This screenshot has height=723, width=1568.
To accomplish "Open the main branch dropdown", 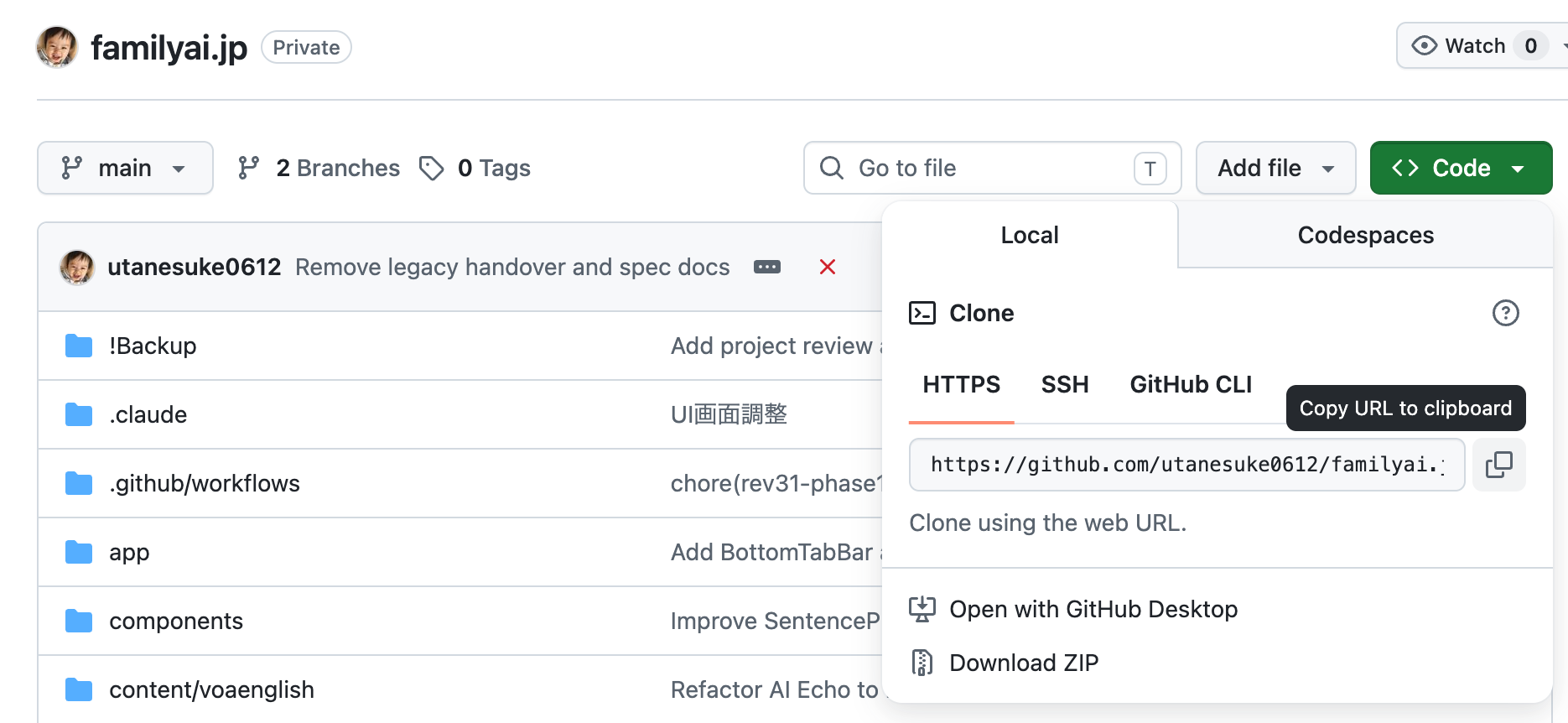I will (125, 168).
